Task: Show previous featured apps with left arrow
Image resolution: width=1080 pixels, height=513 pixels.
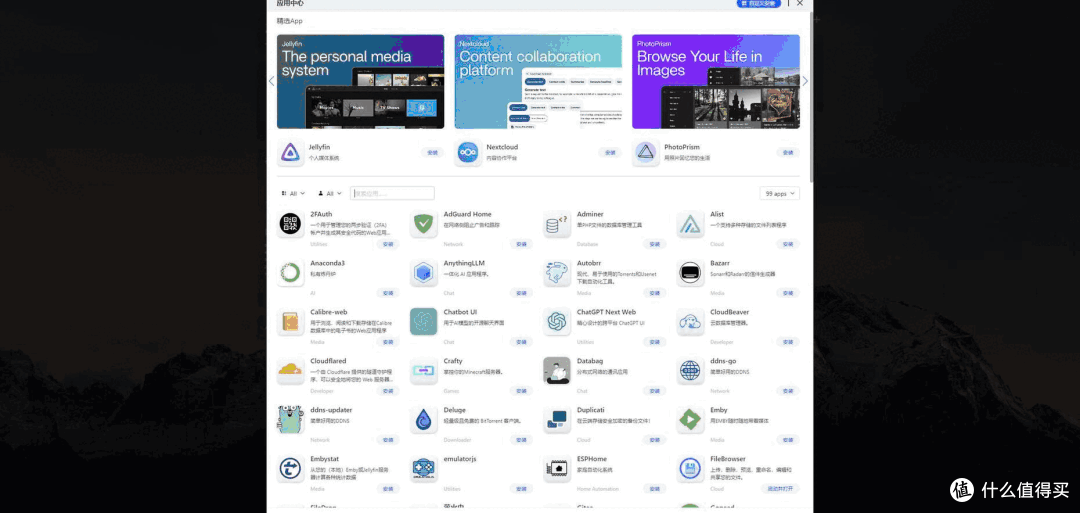Action: [x=271, y=81]
